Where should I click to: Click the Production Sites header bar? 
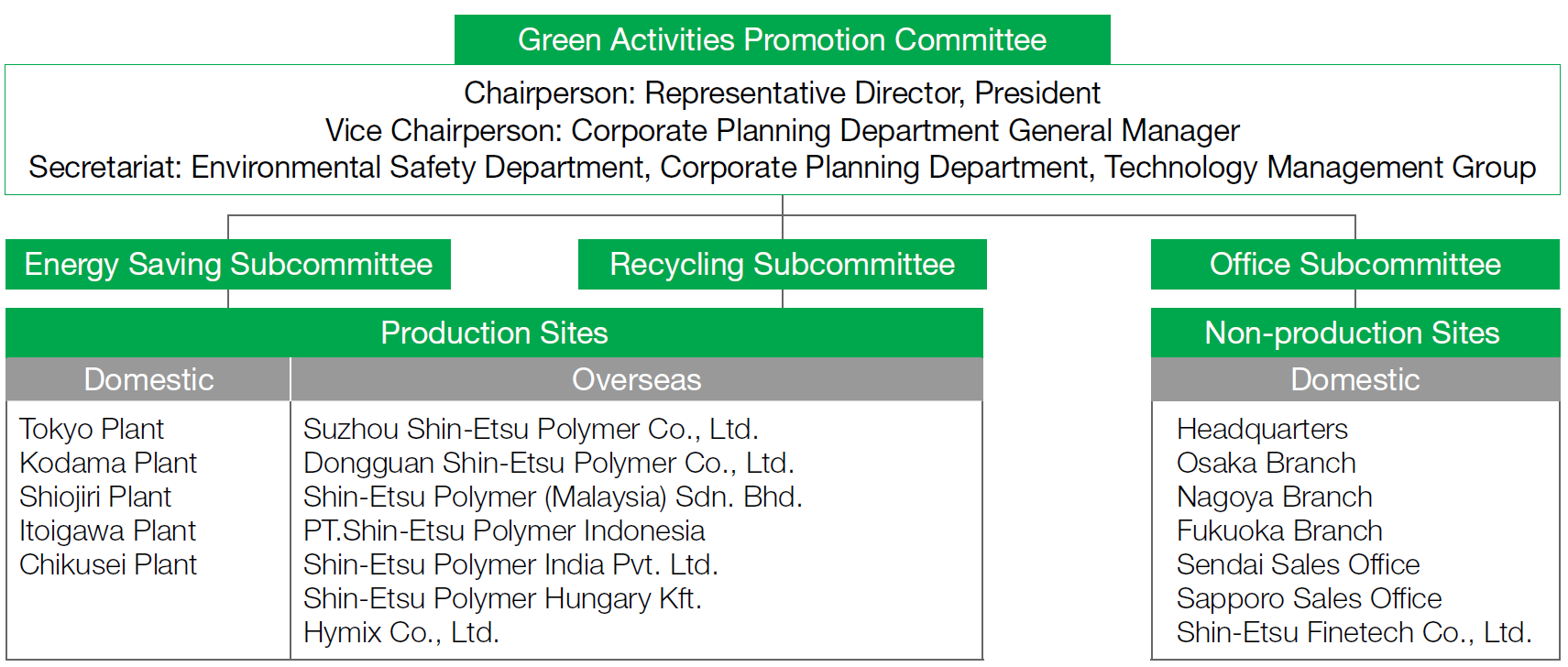494,333
